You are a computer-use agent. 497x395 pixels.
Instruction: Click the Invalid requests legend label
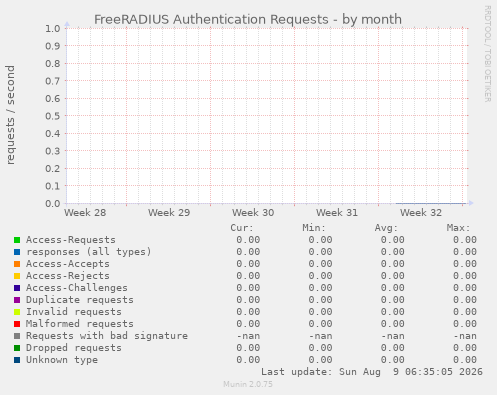point(74,312)
